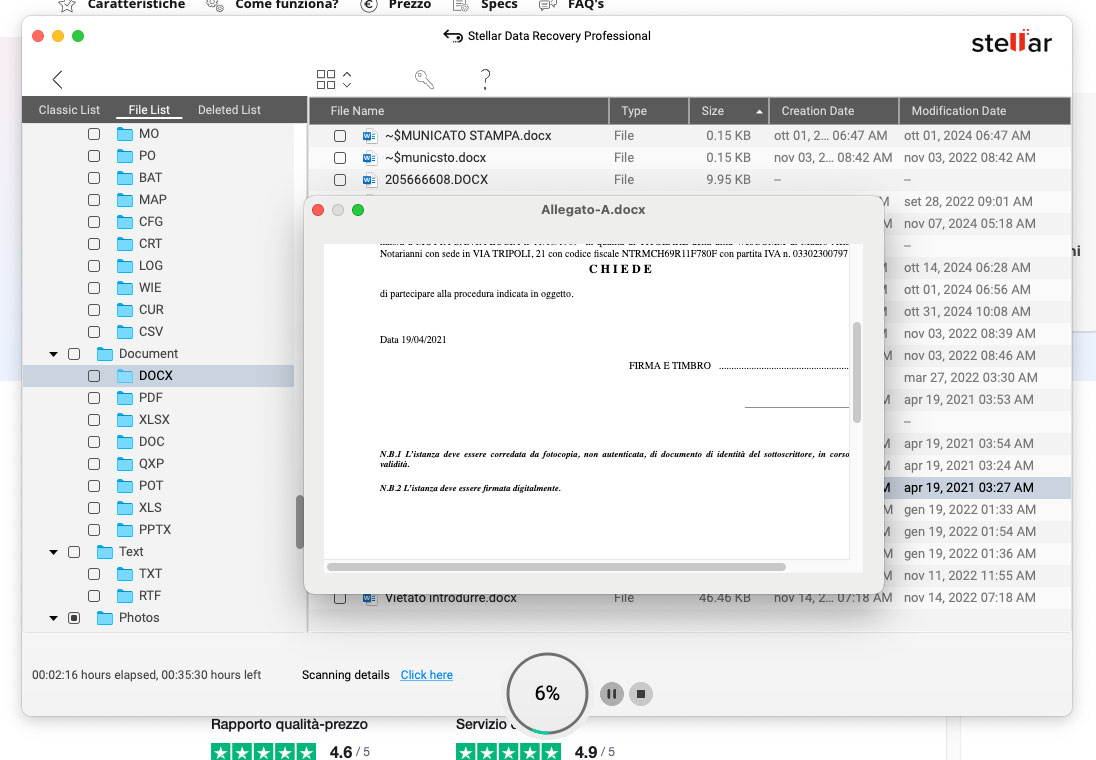Viewport: 1096px width, 760px height.
Task: Select the CRT folder icon
Action: (125, 243)
